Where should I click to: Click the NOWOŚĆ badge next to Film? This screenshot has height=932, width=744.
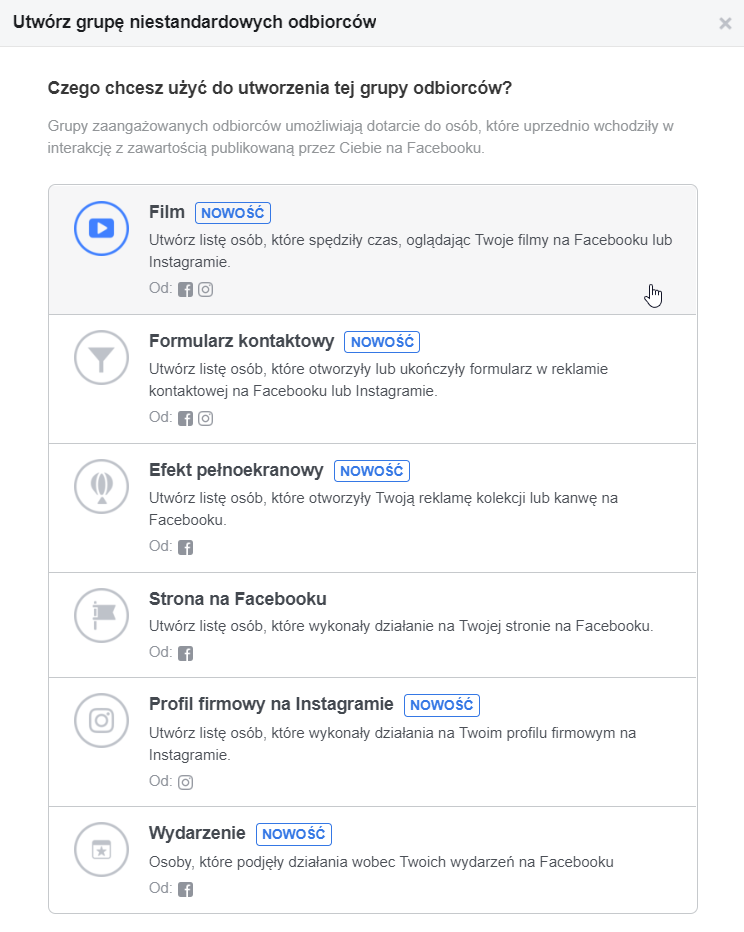[233, 213]
